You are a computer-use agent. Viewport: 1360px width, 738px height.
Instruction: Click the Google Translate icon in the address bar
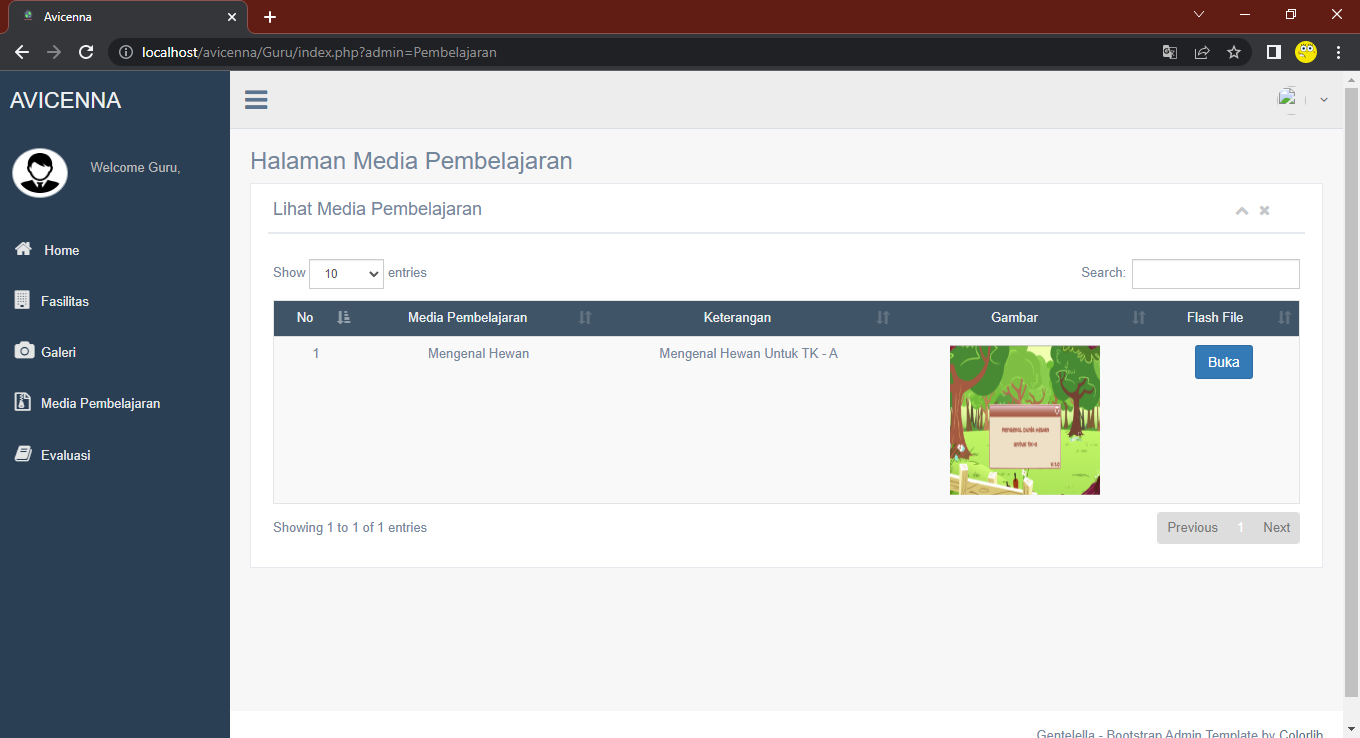(x=1169, y=52)
